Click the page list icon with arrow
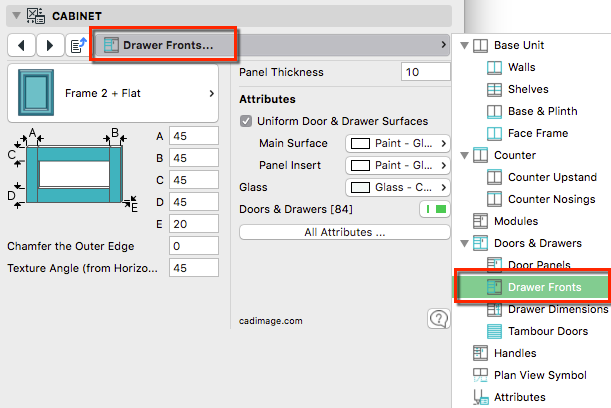 pyautogui.click(x=78, y=45)
